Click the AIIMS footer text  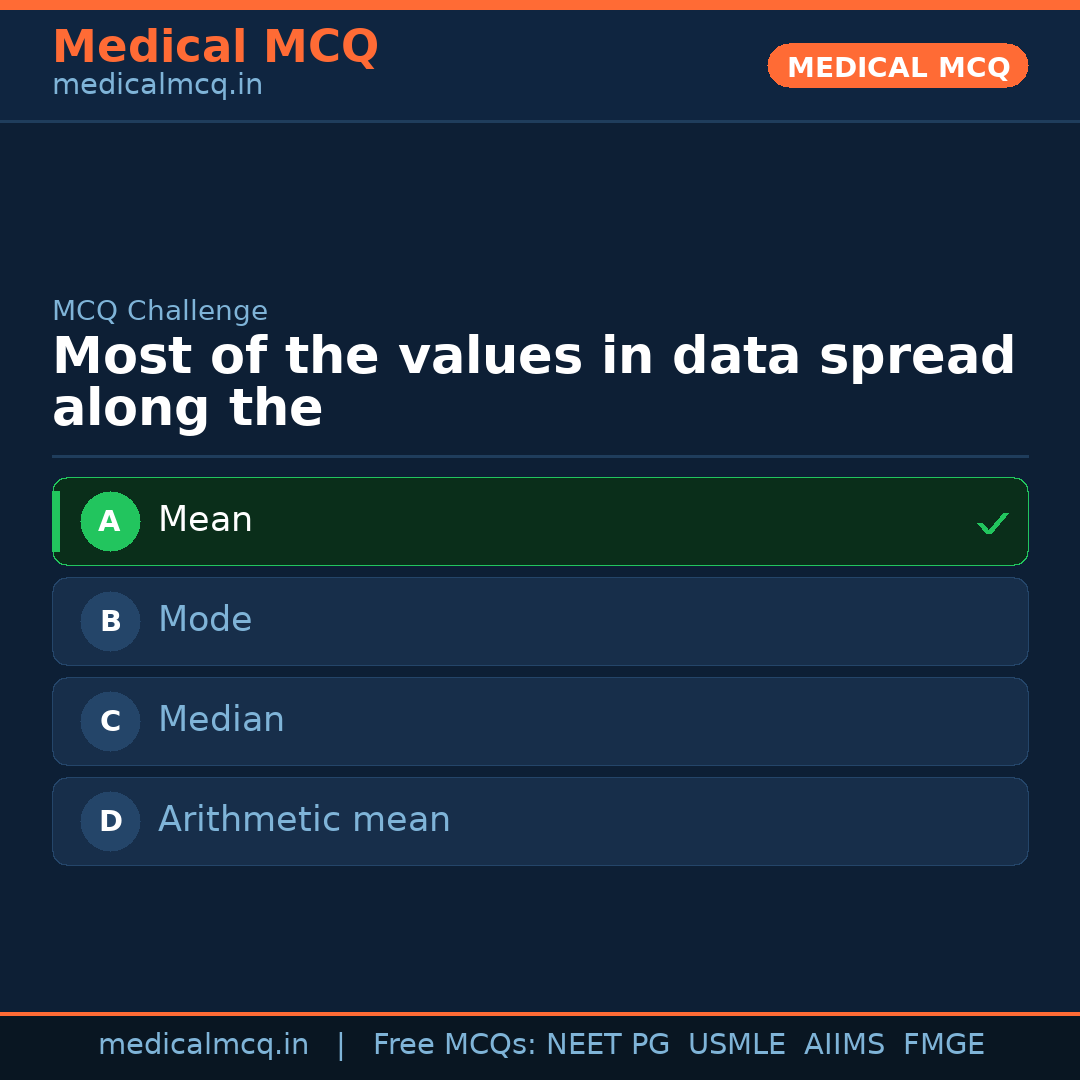pos(845,1044)
